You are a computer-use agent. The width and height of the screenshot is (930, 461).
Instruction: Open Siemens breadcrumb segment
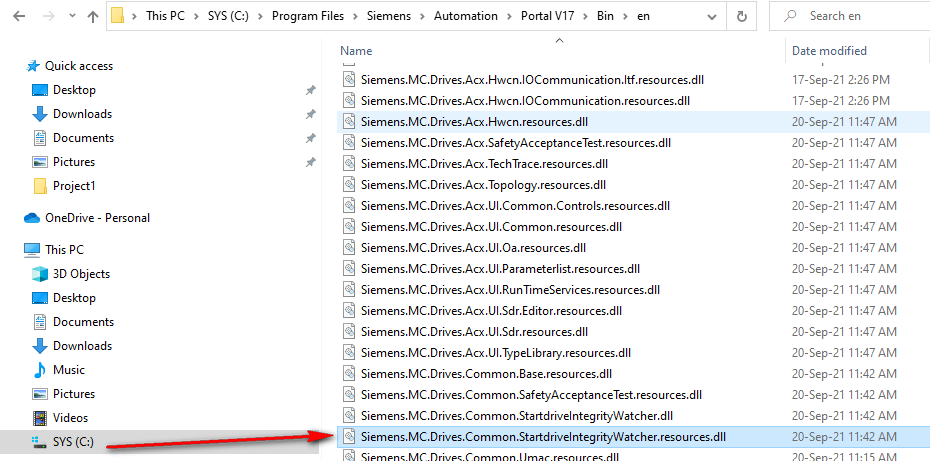point(389,17)
